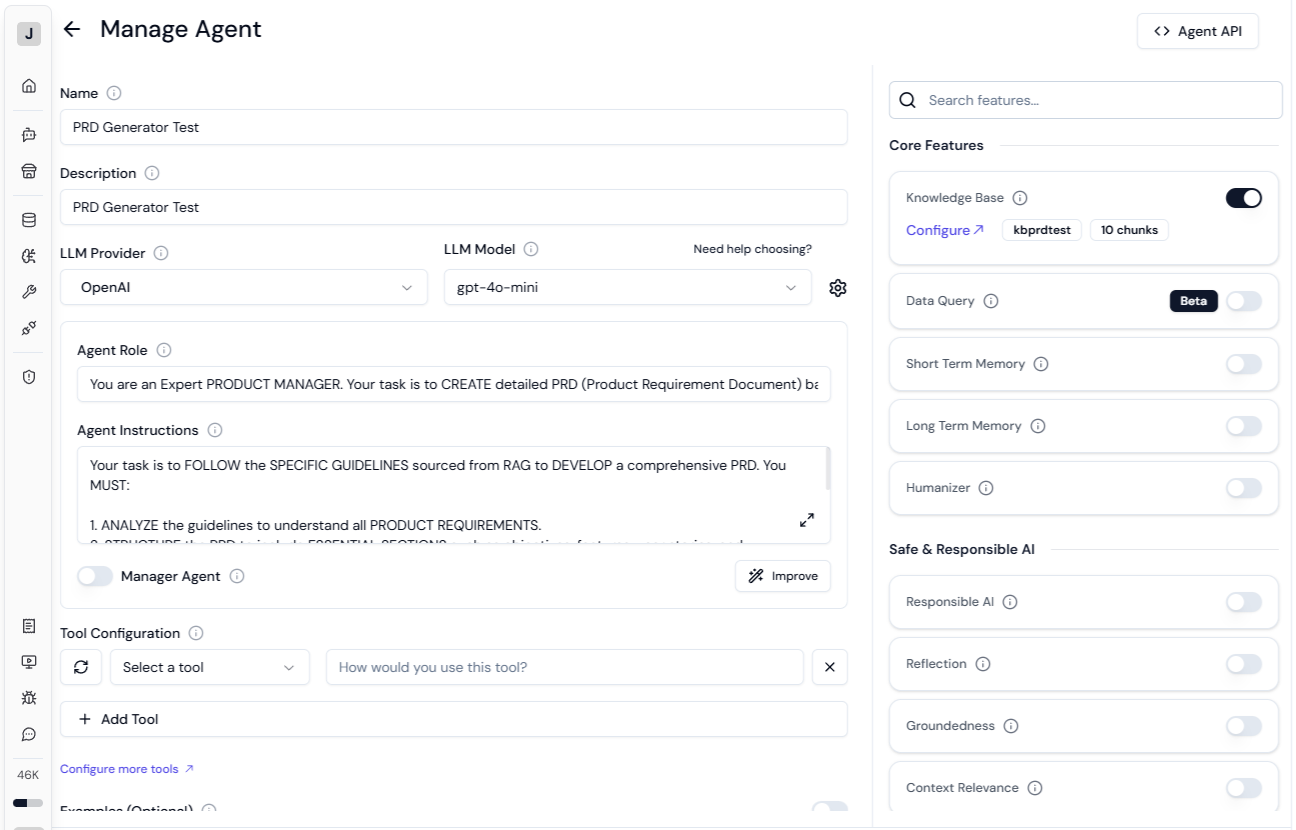Open LLM model settings gear icon
The height and width of the screenshot is (830, 1296).
838,288
